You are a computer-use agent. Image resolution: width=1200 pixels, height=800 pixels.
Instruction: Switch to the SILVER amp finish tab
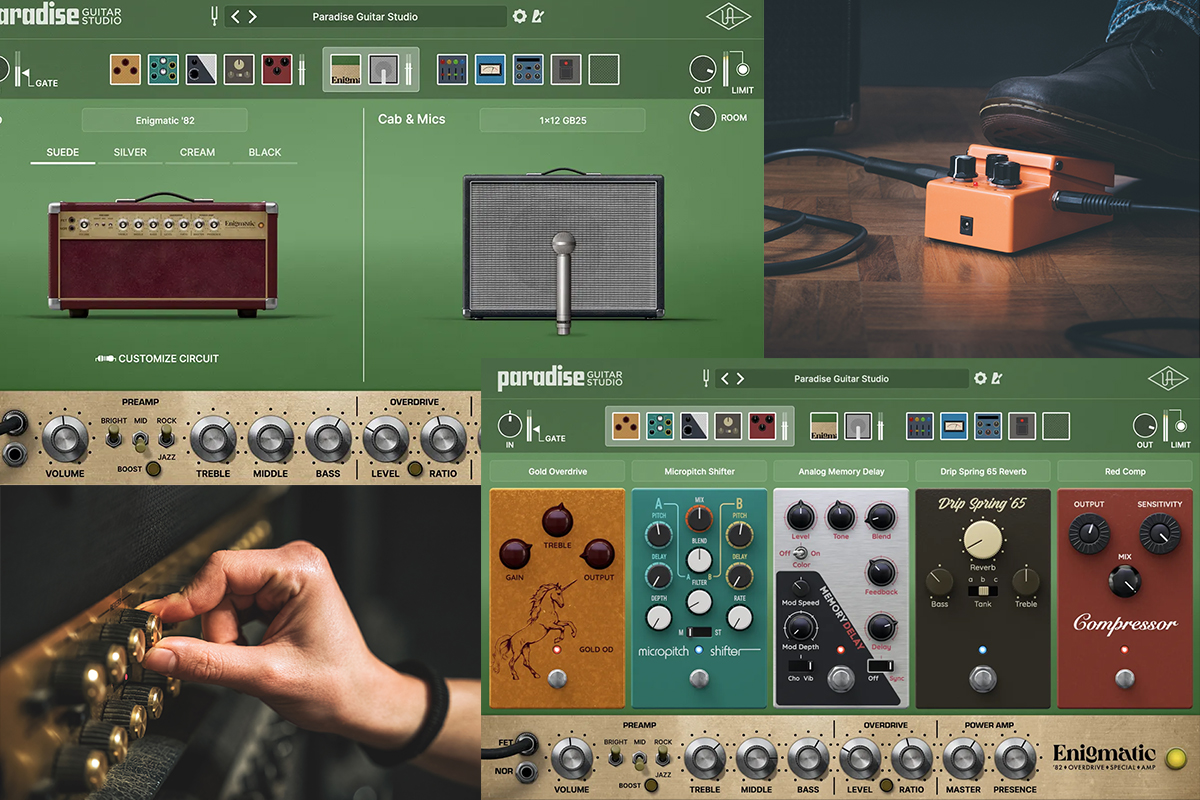128,152
